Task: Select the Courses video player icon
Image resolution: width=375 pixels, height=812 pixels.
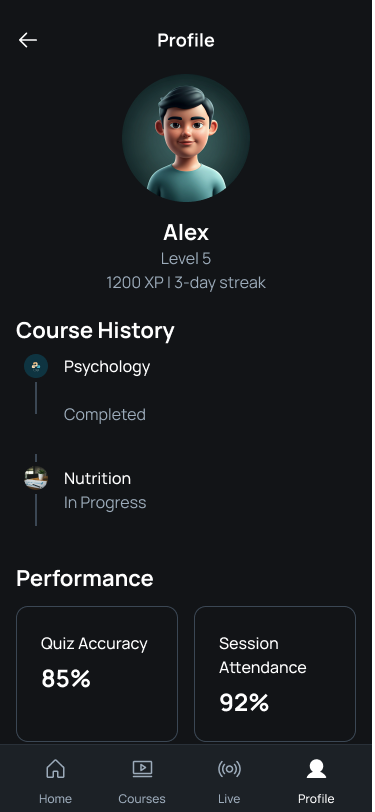Action: pos(142,768)
